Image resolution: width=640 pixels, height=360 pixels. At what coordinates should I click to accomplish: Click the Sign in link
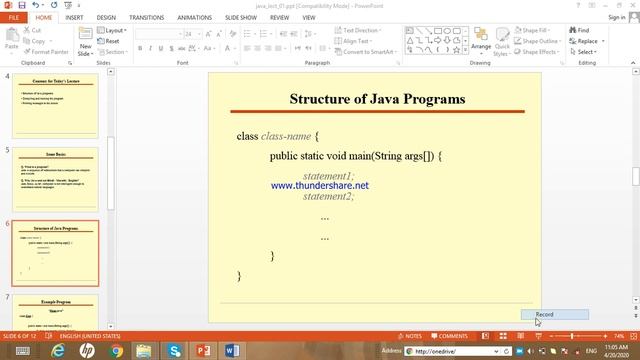(616, 17)
